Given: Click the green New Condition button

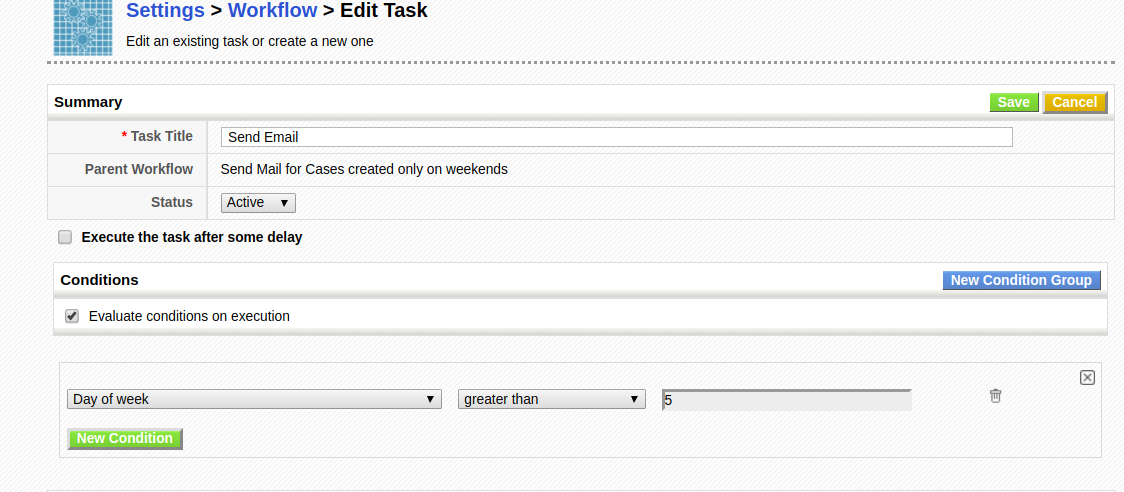Looking at the screenshot, I should point(125,439).
